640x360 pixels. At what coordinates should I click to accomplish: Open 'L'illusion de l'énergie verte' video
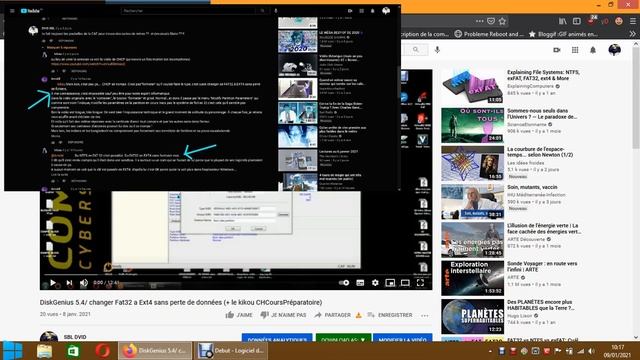(472, 240)
